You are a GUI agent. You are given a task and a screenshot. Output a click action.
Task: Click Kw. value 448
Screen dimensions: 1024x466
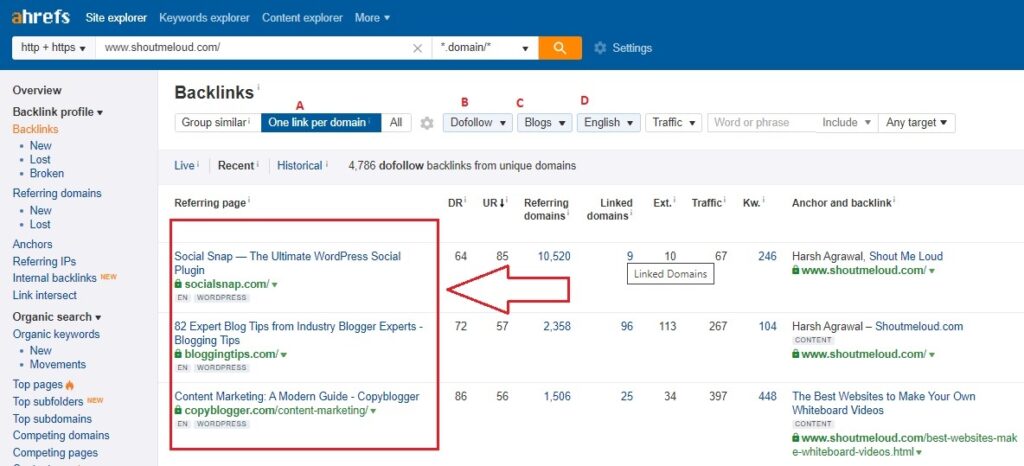(767, 396)
